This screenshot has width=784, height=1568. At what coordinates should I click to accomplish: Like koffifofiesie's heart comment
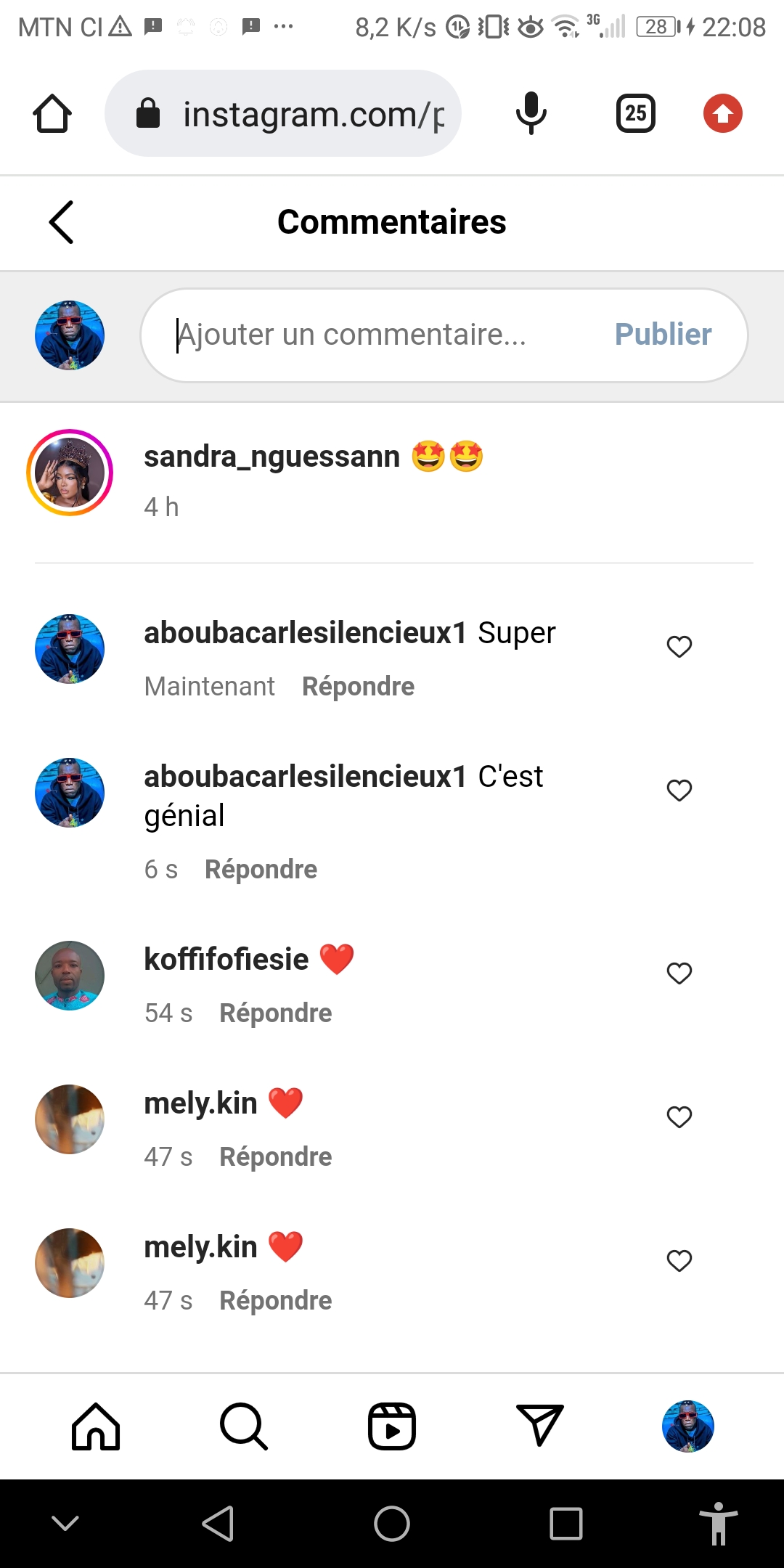coord(679,973)
